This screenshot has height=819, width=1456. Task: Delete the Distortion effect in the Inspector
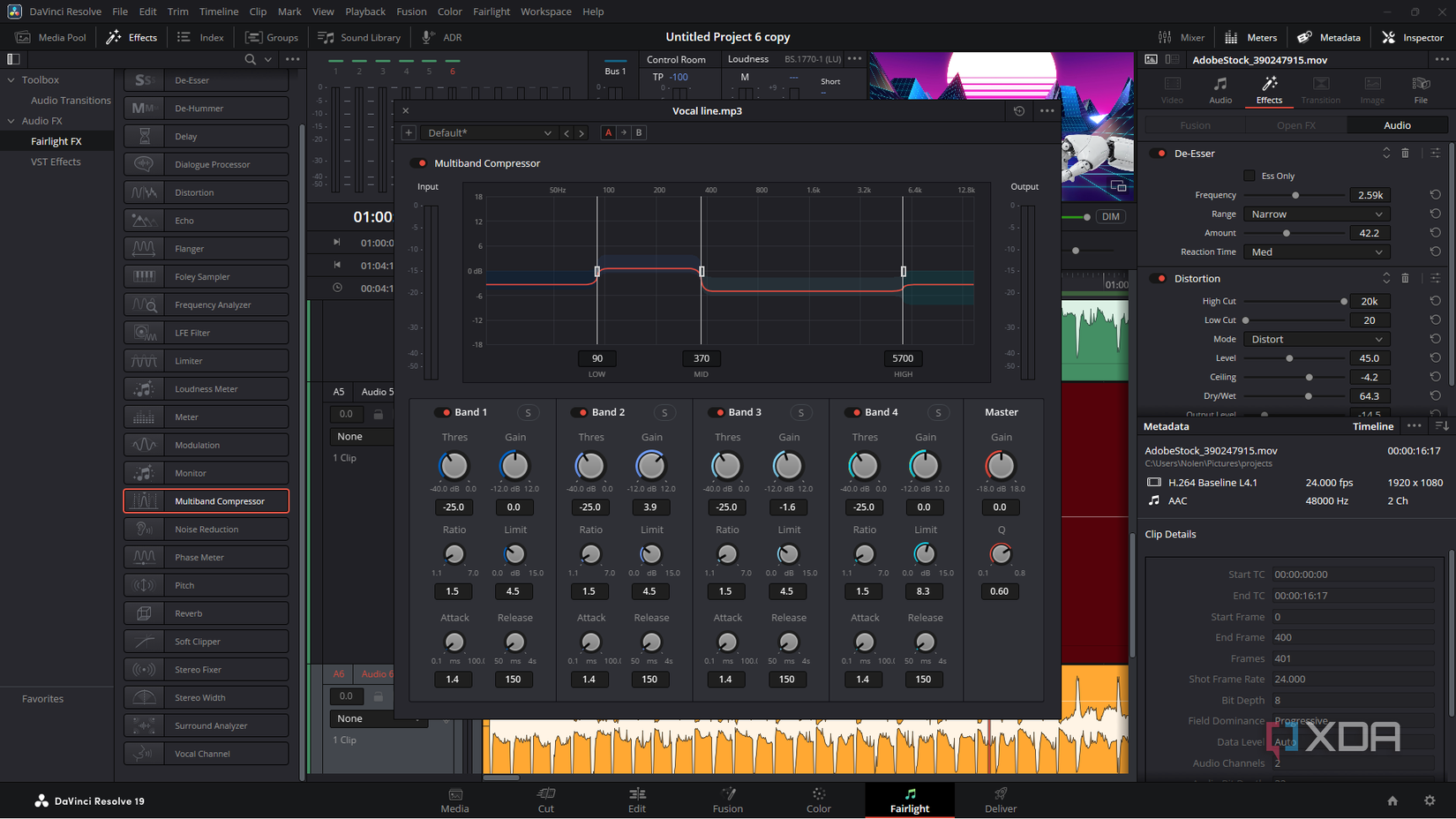[x=1407, y=278]
